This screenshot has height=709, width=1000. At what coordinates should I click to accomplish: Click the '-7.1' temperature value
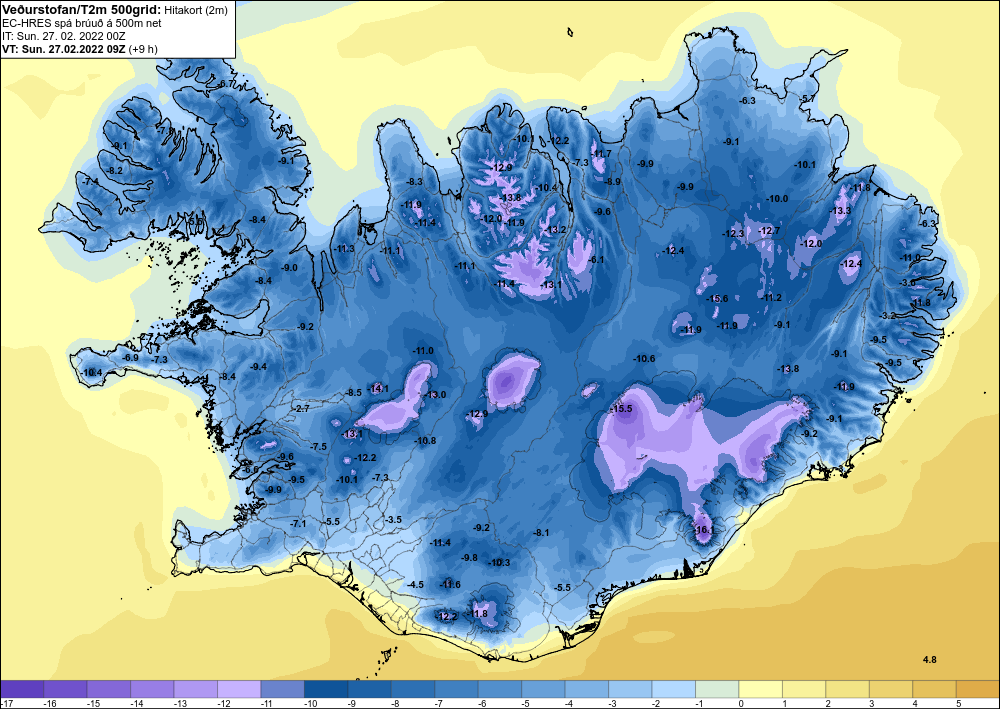click(x=298, y=523)
